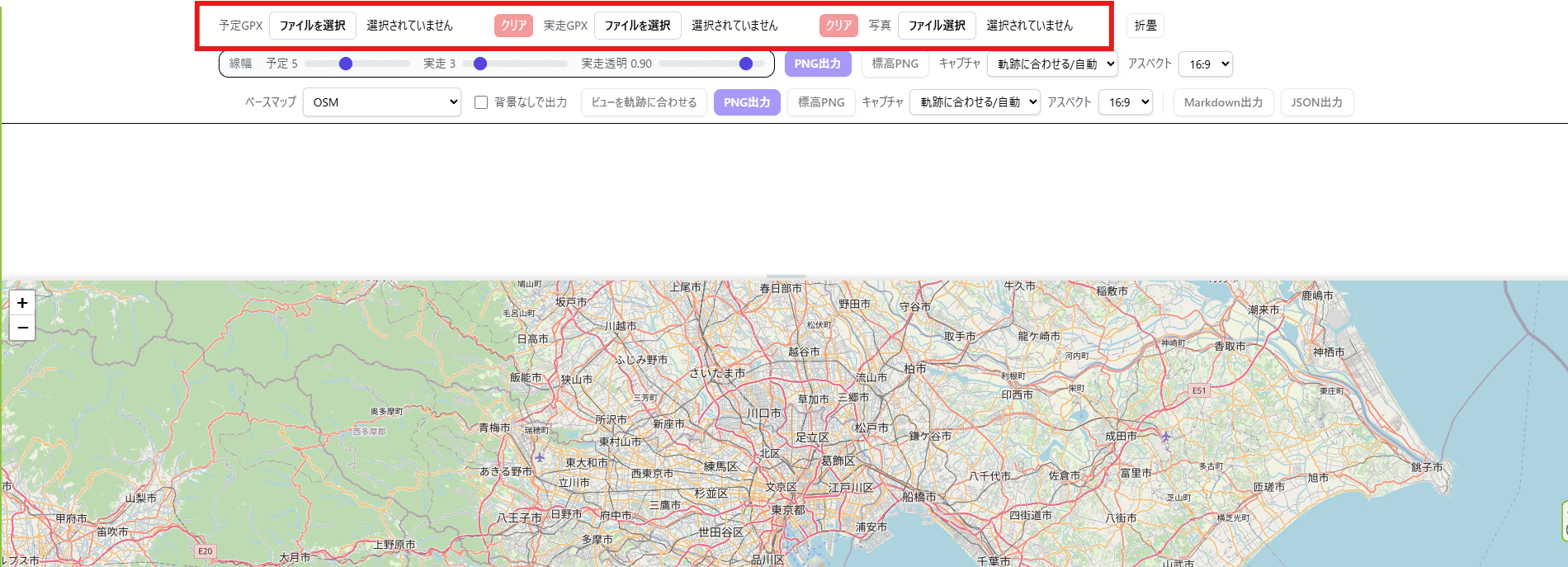Screen dimensions: 1568x567
Task: Adjust the 実走 line width slider
Action: click(515, 64)
